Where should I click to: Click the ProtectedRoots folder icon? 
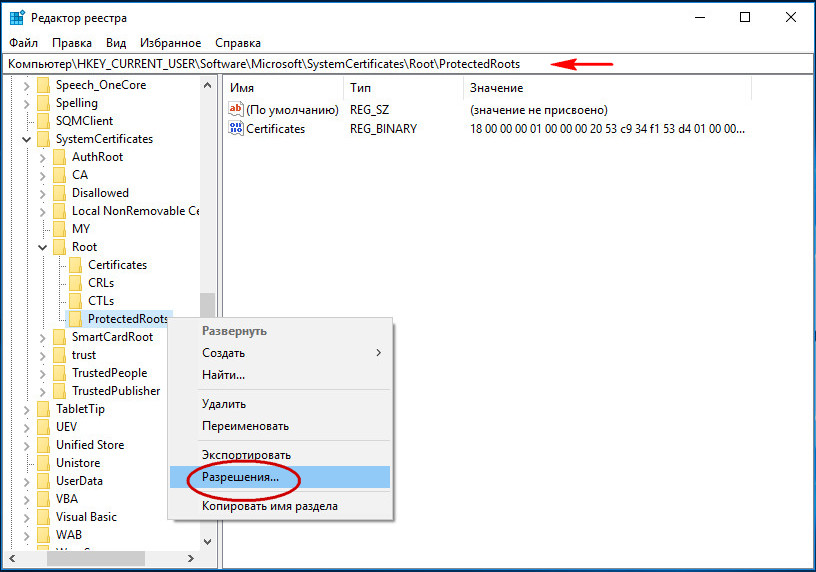click(x=76, y=319)
